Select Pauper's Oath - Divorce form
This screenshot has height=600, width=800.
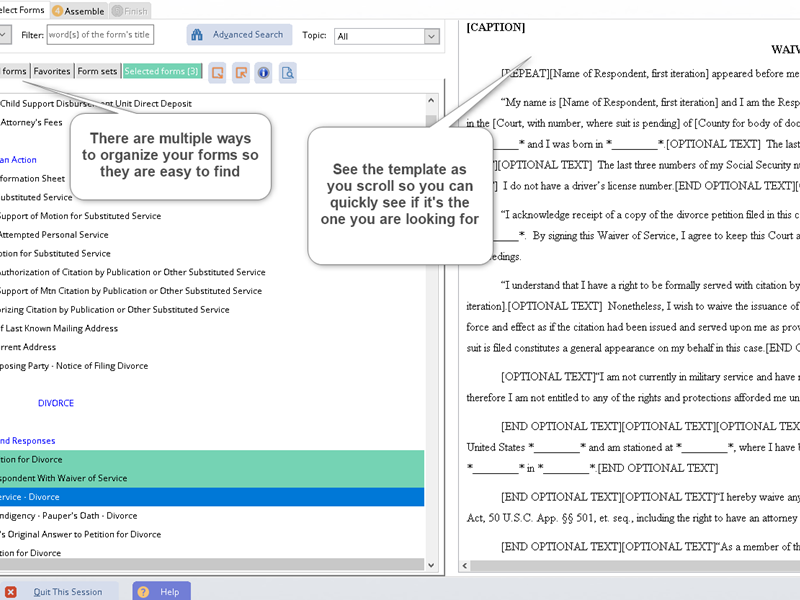(x=68, y=515)
